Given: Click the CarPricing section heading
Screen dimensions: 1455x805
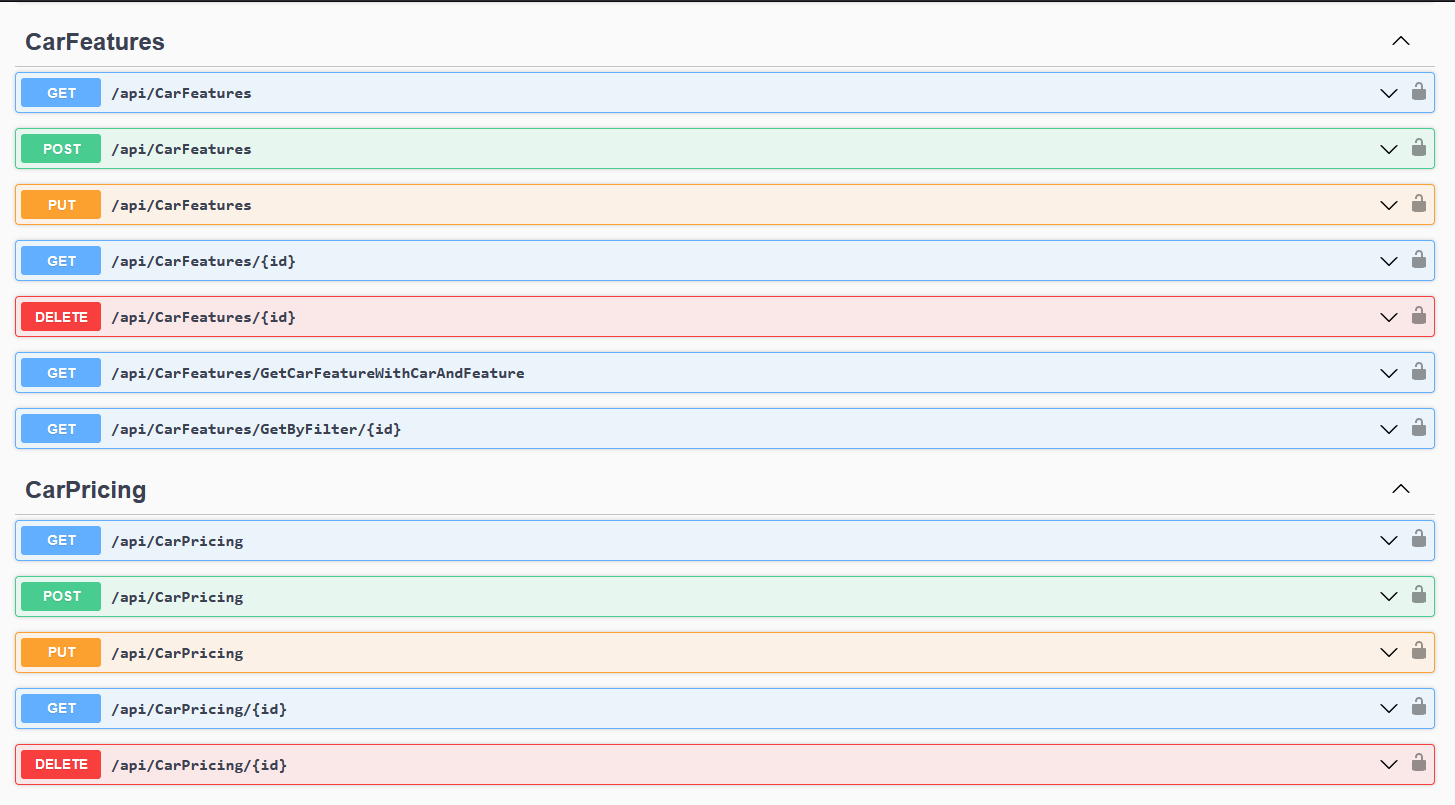Looking at the screenshot, I should 86,490.
